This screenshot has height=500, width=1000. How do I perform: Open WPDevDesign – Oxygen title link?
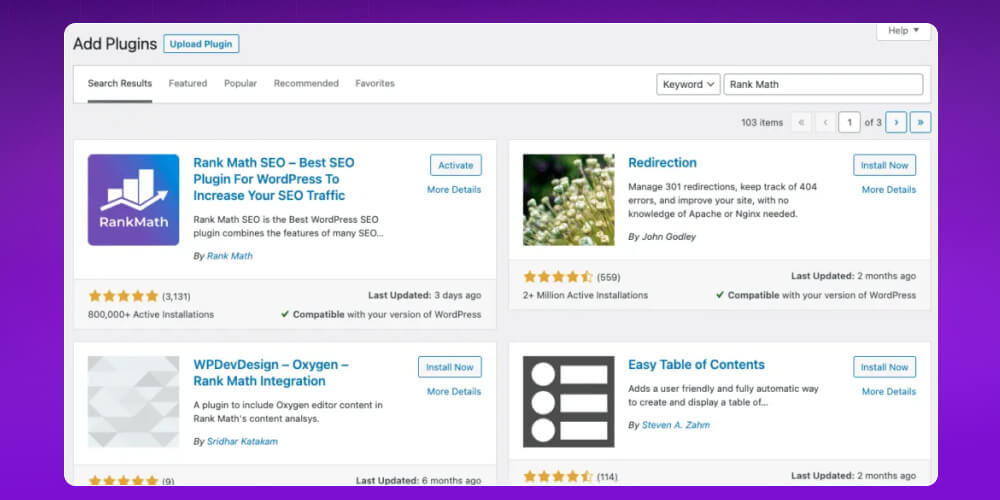coord(271,373)
